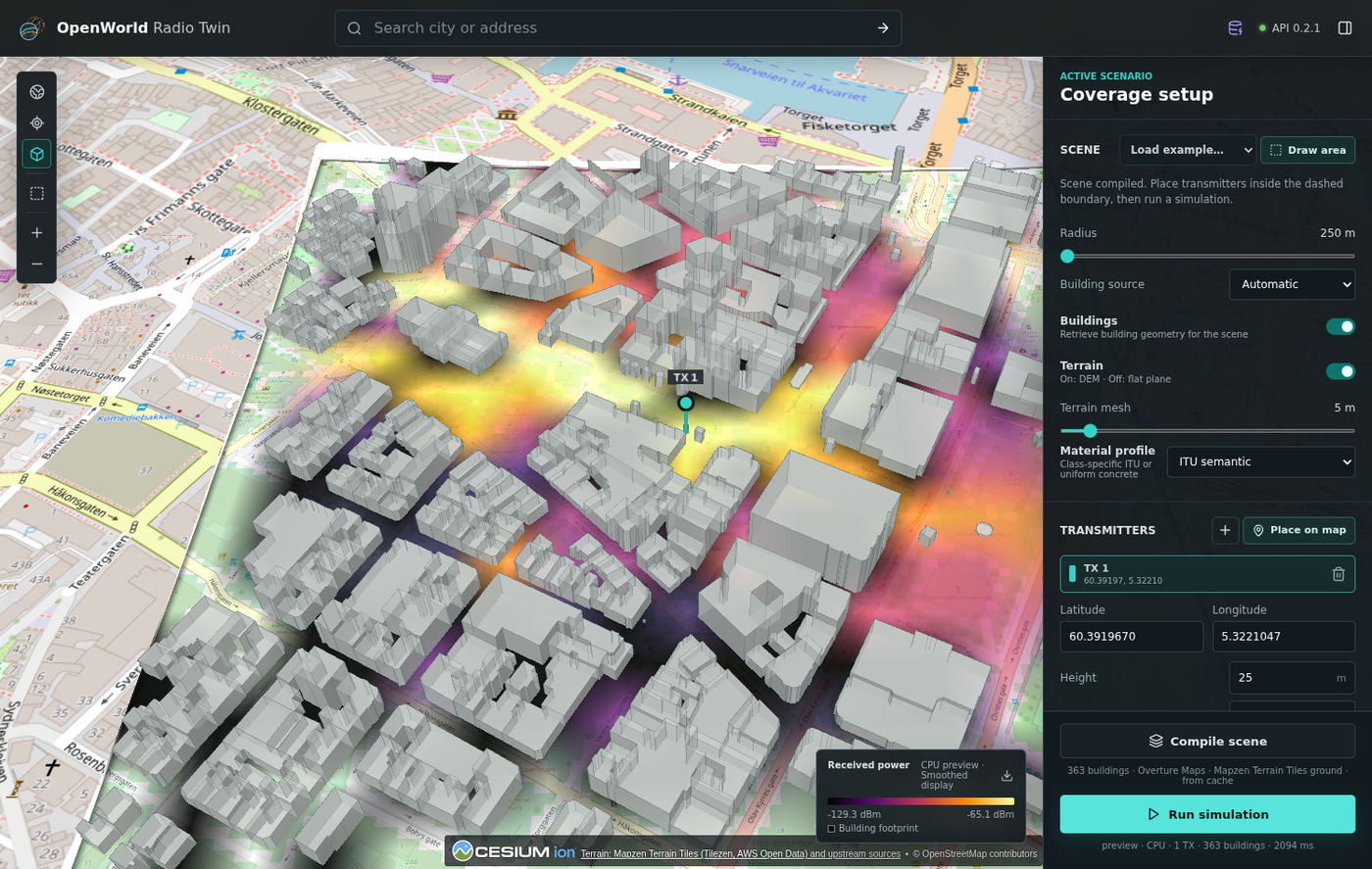1372x869 pixels.
Task: Click the 'ACTIVE SCENARIO' label
Action: pos(1106,76)
